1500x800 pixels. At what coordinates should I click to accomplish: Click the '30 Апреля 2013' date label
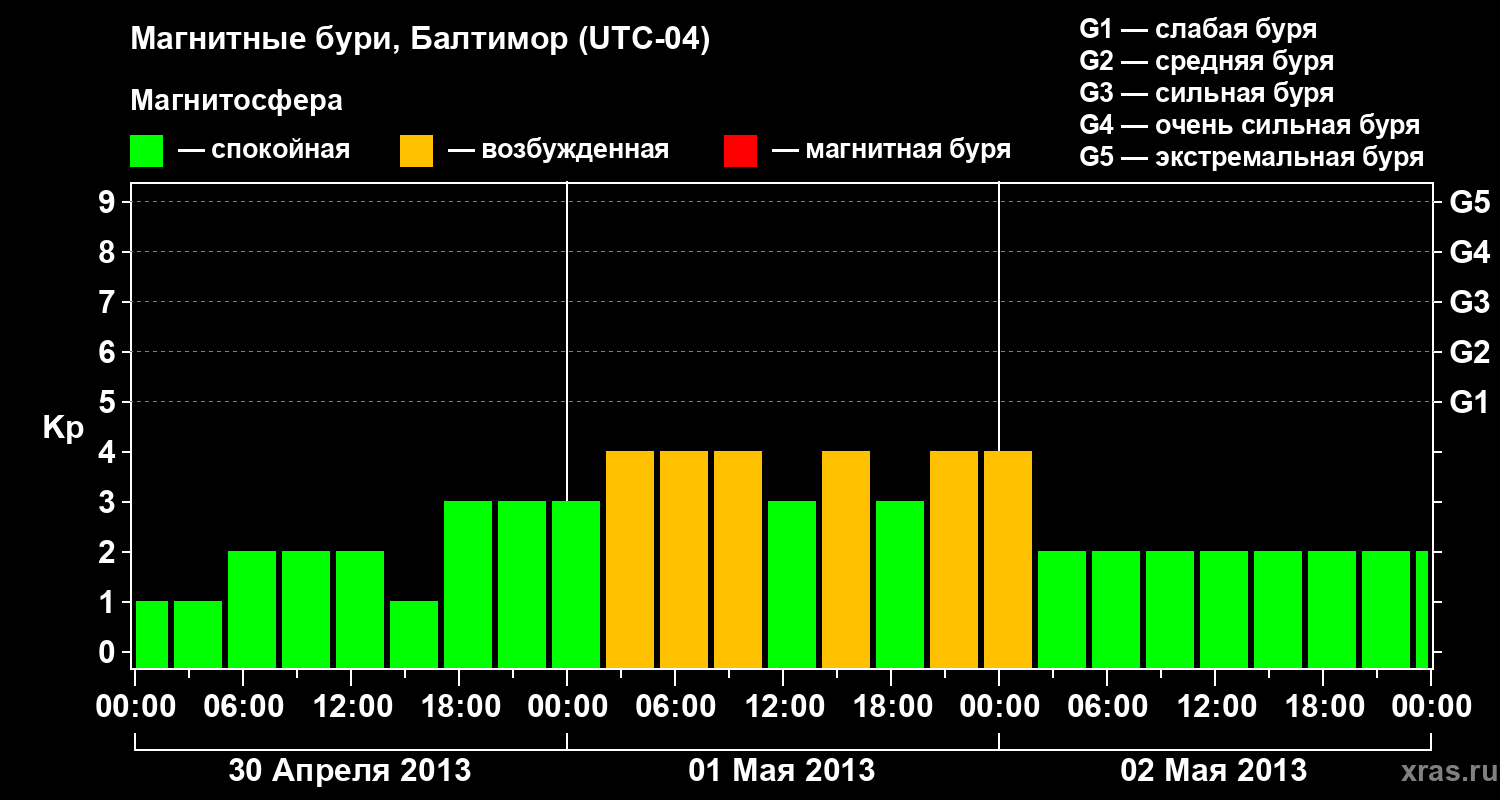(x=350, y=770)
